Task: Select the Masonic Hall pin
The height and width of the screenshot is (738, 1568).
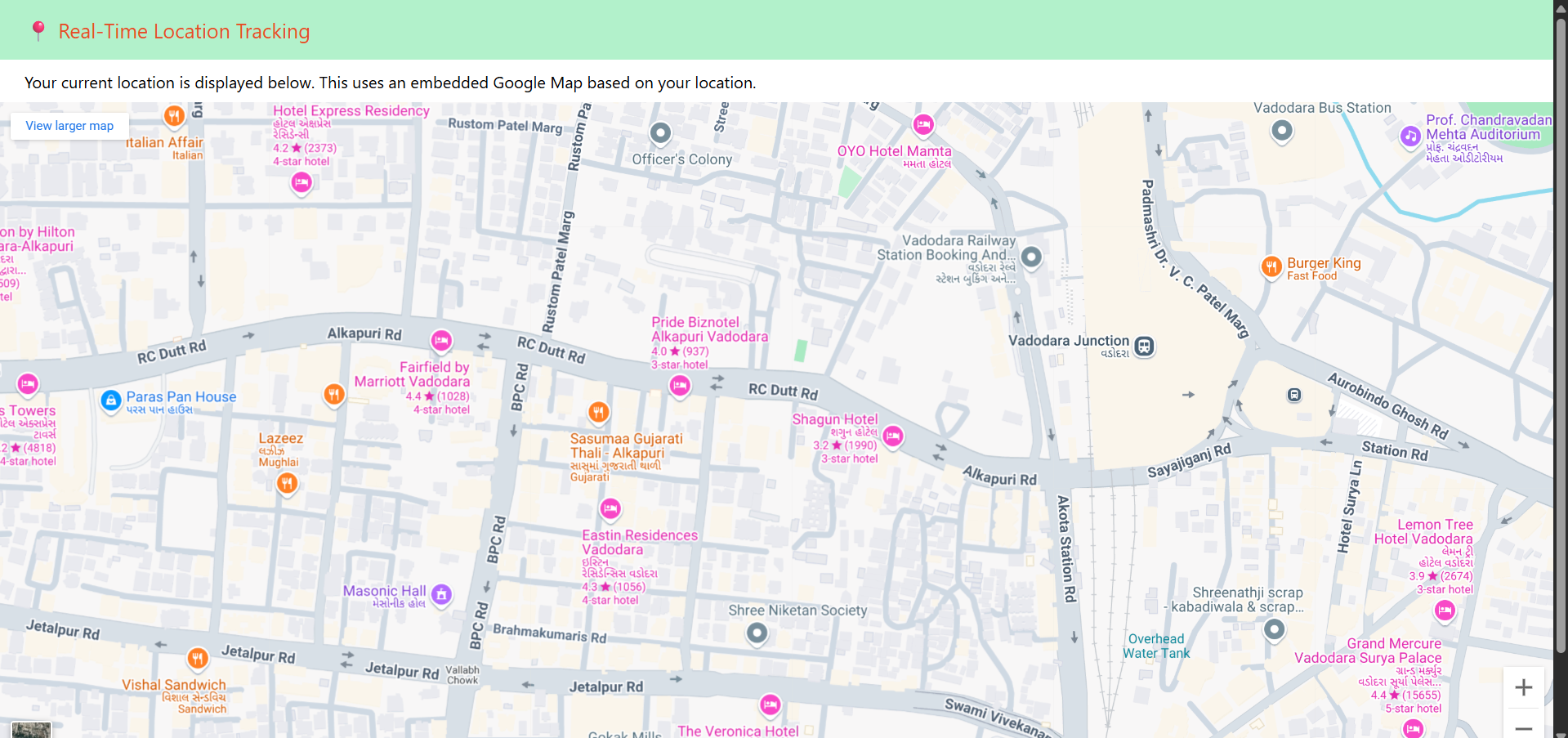Action: (442, 595)
